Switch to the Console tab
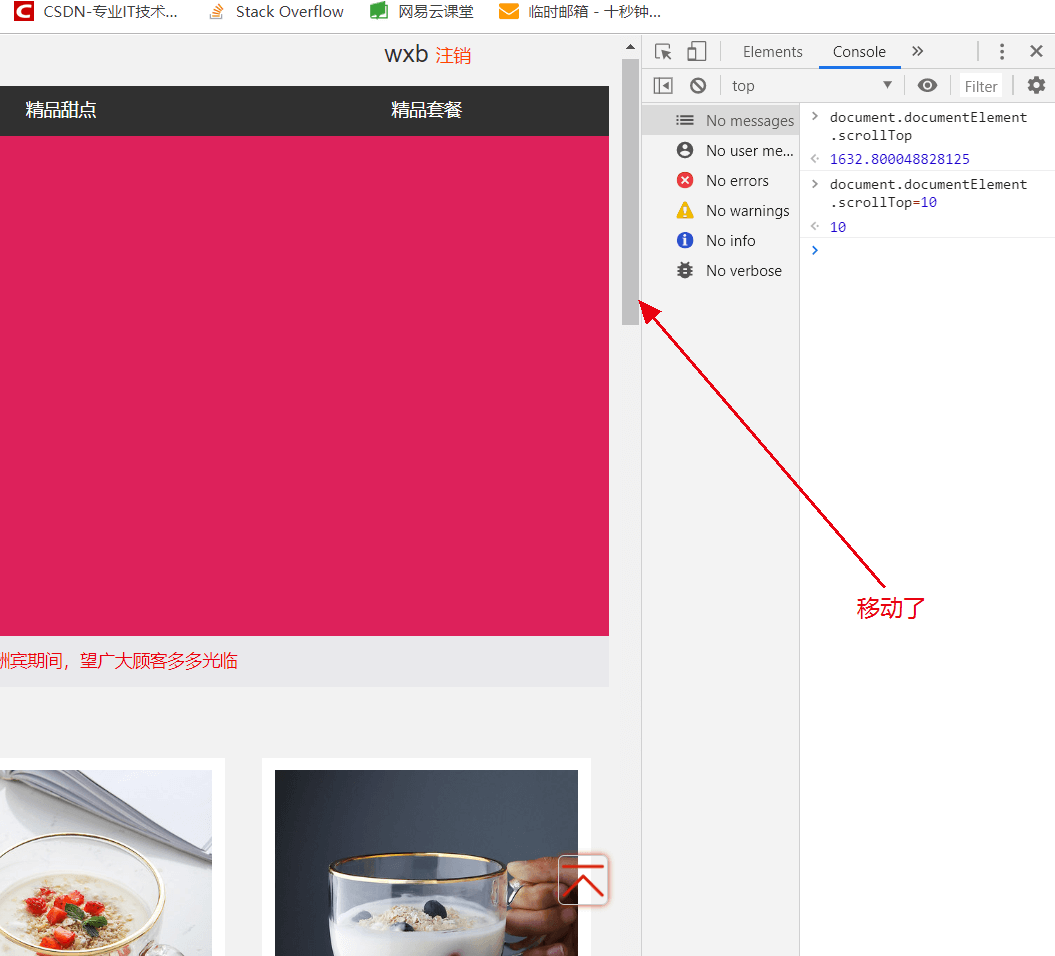 point(859,52)
